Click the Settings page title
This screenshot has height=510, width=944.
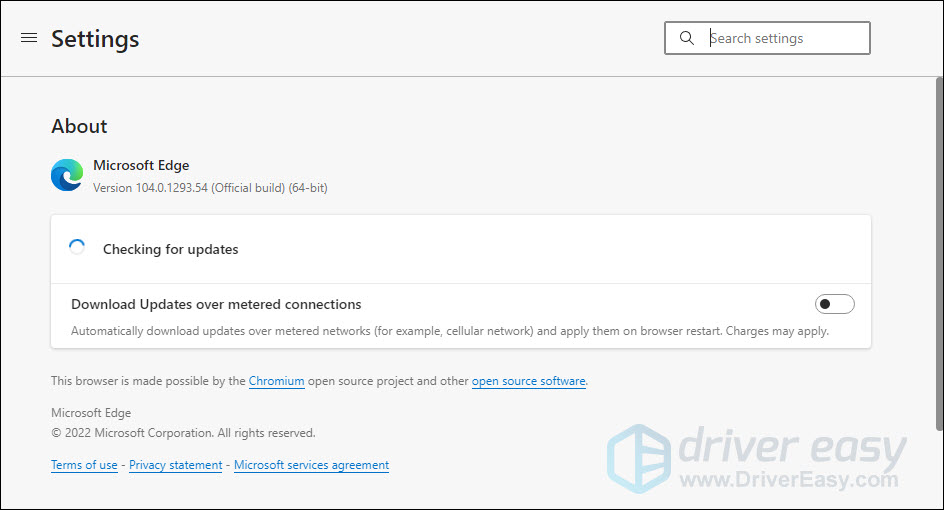(95, 39)
